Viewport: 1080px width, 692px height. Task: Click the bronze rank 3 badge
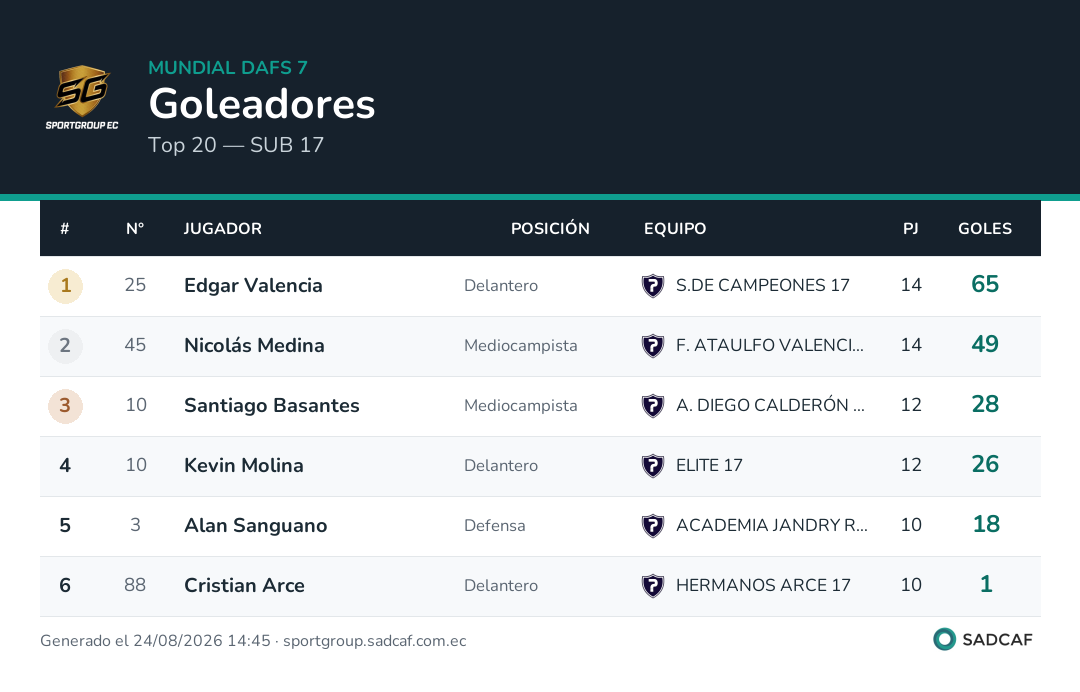(x=65, y=405)
